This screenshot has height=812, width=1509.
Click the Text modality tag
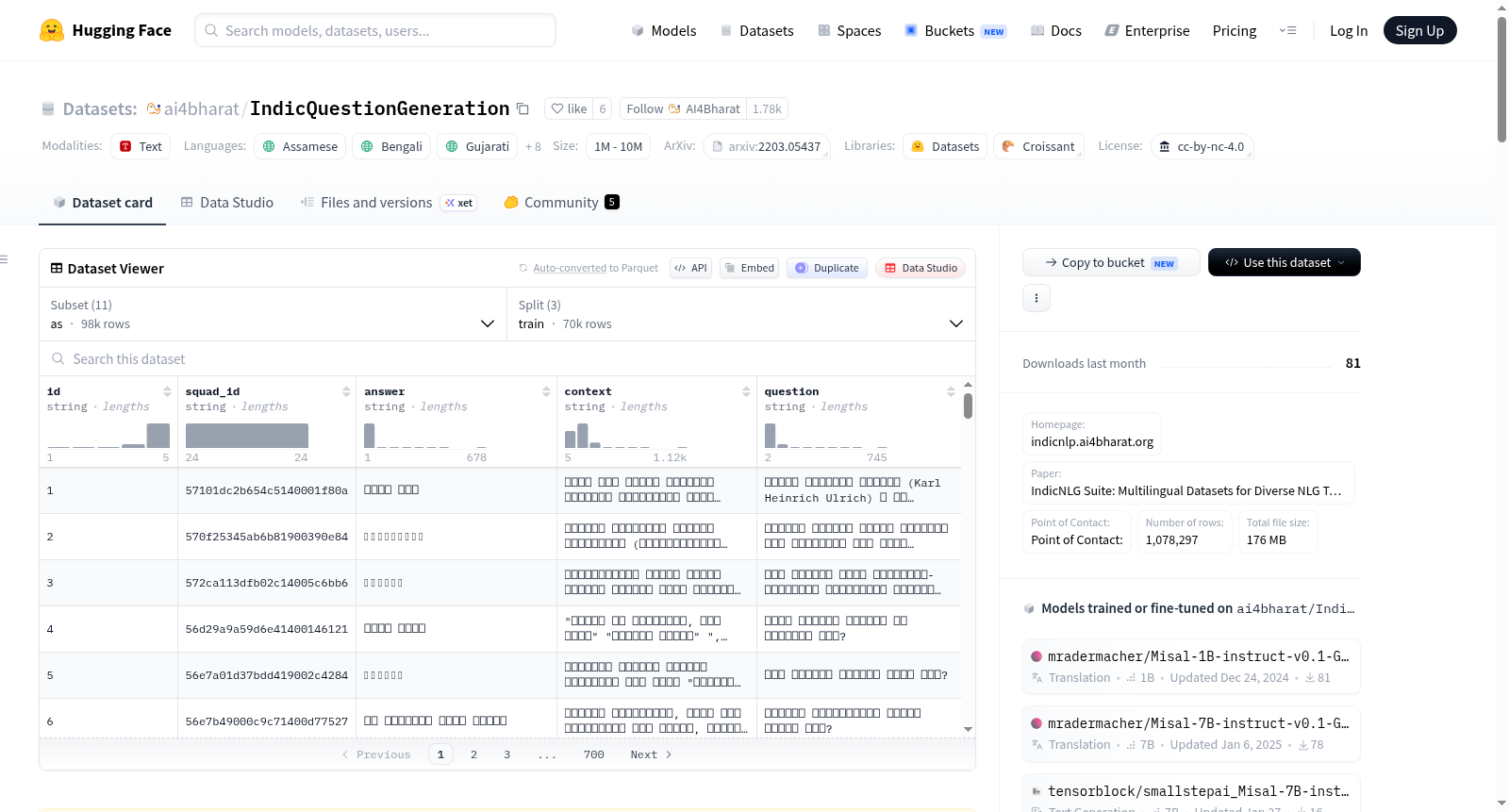click(141, 146)
